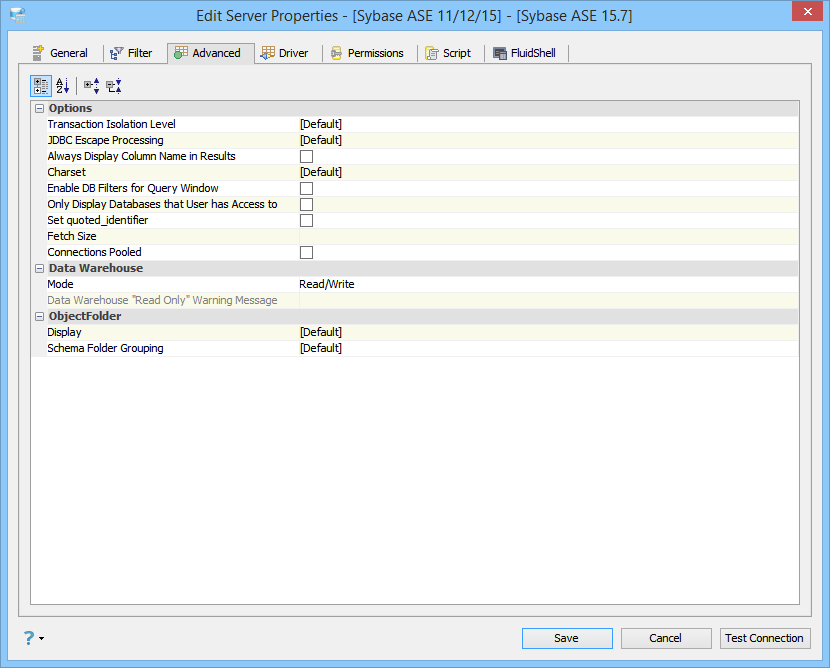
Task: Open the Permissions tab
Action: (x=367, y=53)
